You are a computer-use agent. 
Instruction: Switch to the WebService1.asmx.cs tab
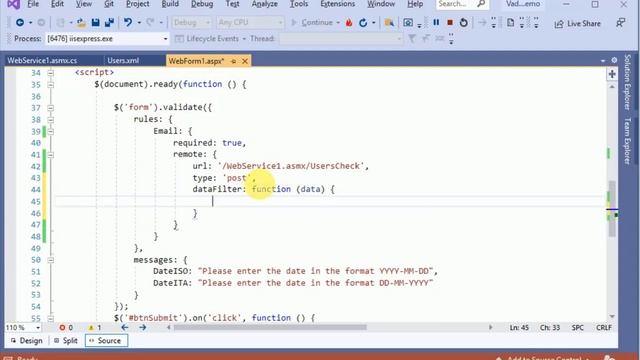tap(42, 60)
